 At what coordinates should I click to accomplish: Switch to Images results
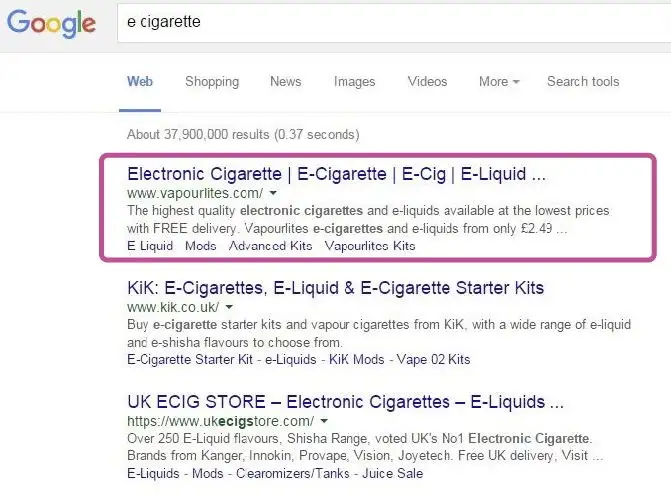point(354,82)
